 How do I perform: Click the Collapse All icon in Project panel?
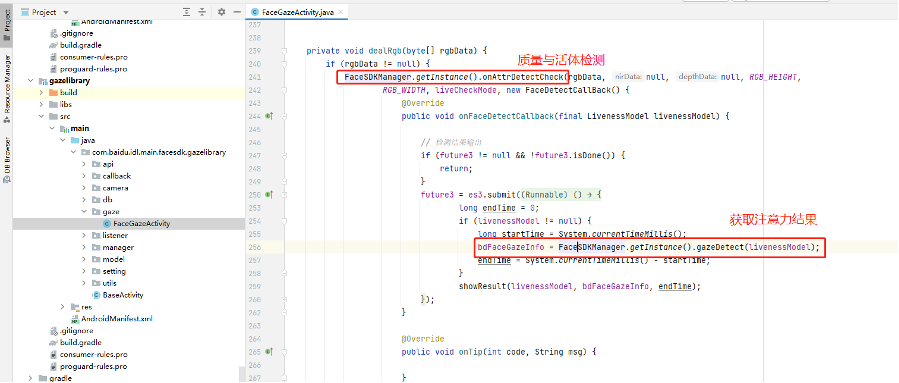(202, 12)
